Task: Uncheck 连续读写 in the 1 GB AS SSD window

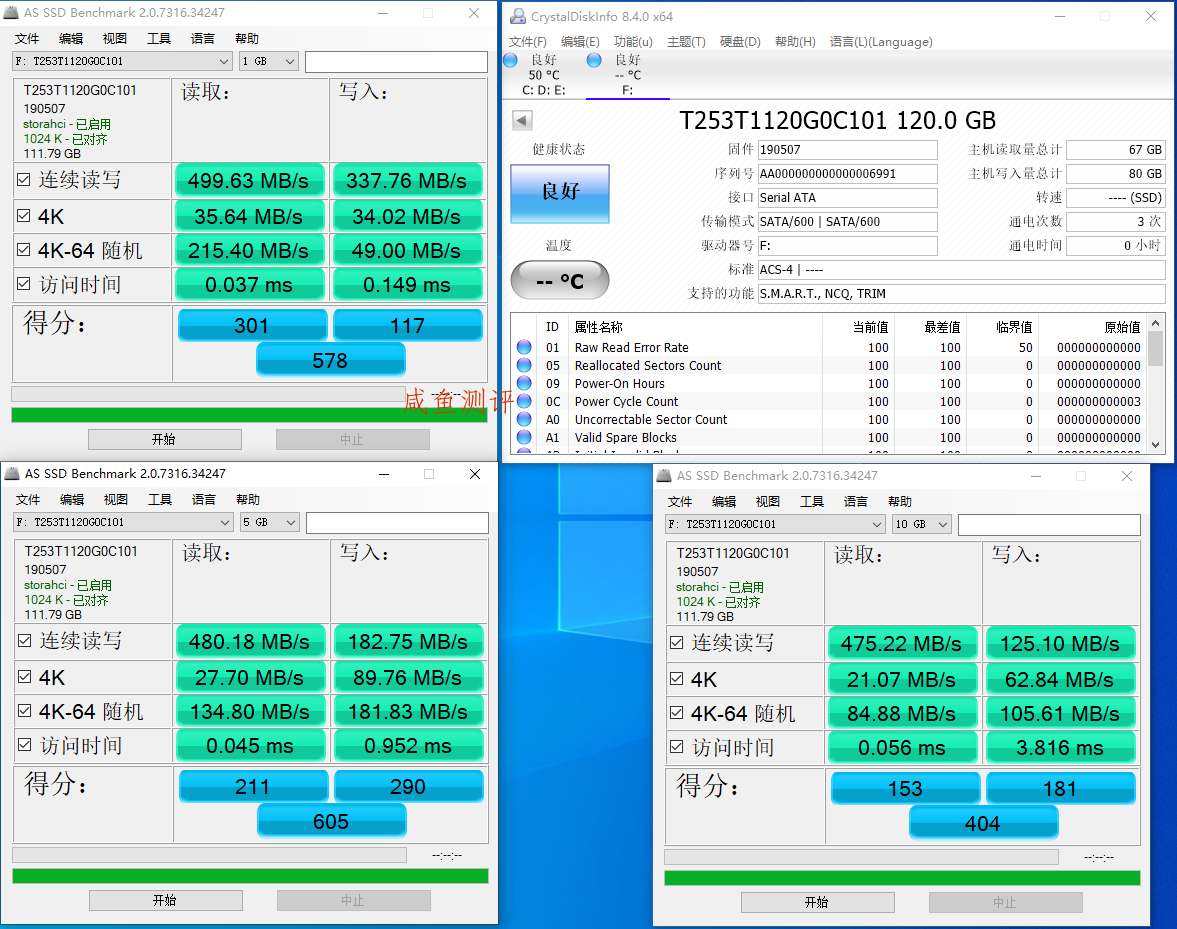Action: (23, 180)
